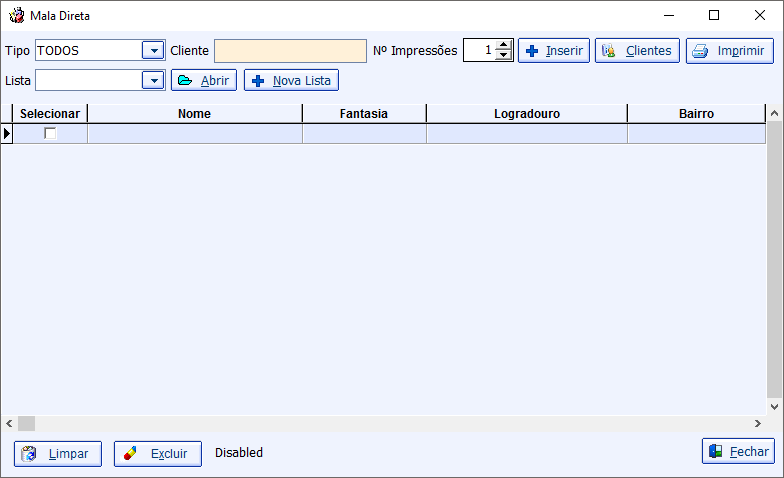The height and width of the screenshot is (478, 784).
Task: Increase Nº Impressões with up arrow
Action: pos(504,45)
